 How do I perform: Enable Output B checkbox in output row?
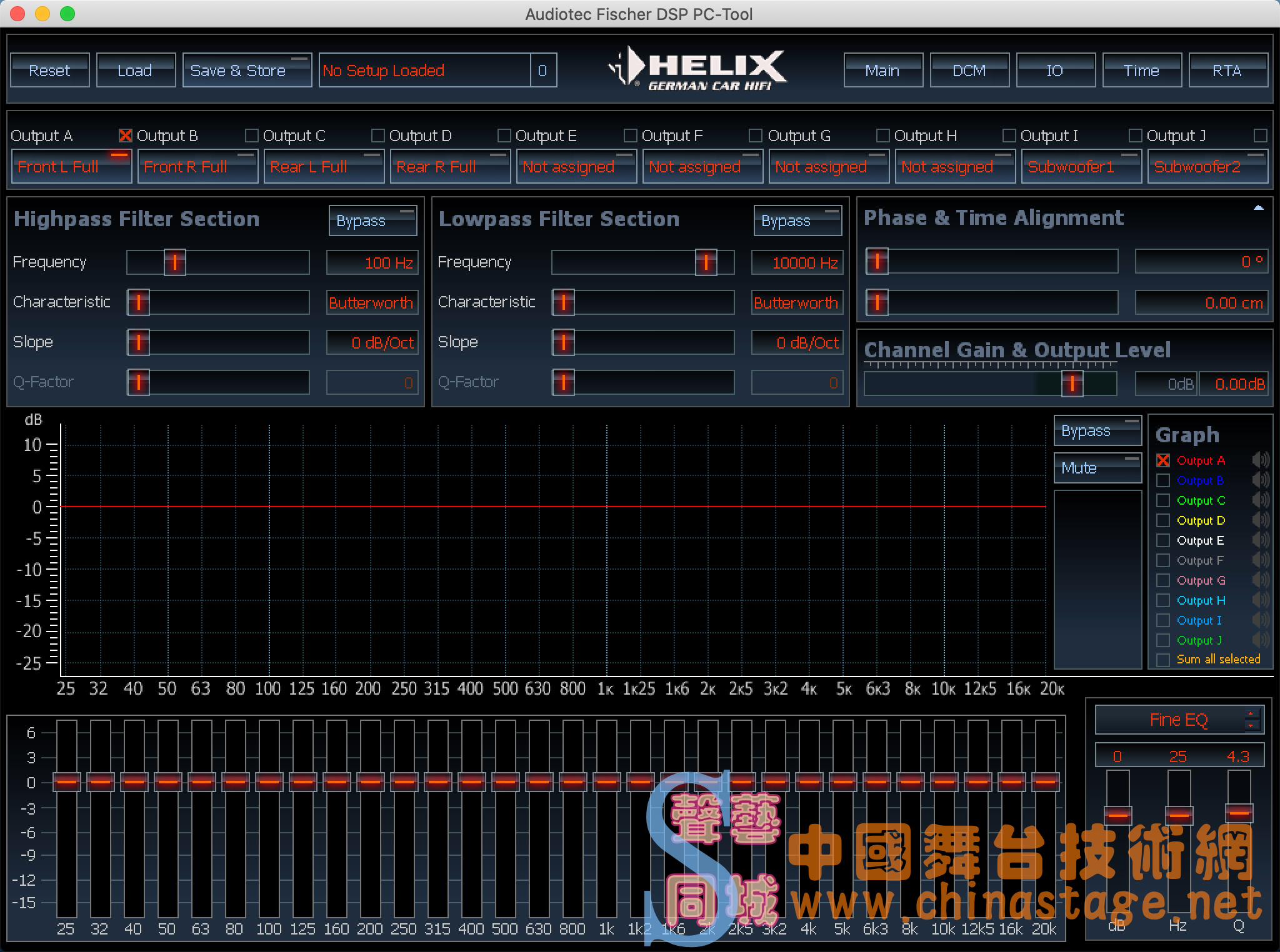tap(123, 134)
